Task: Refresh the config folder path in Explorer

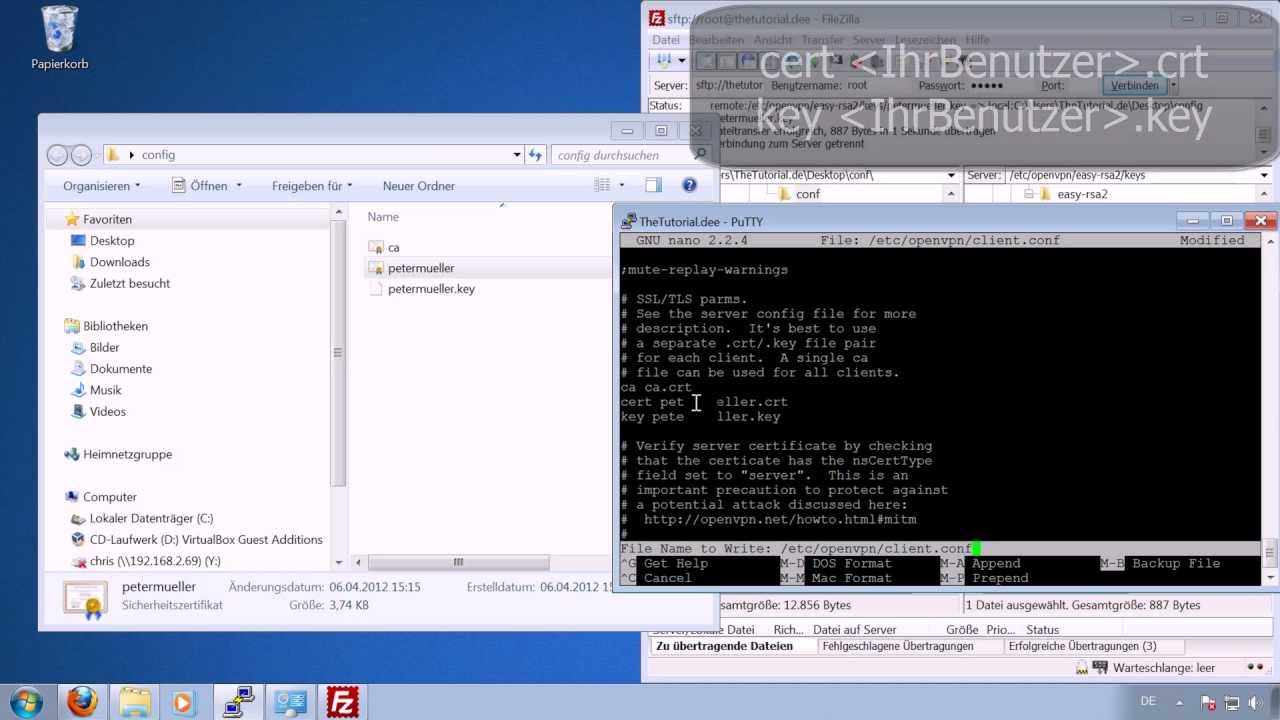Action: point(536,155)
